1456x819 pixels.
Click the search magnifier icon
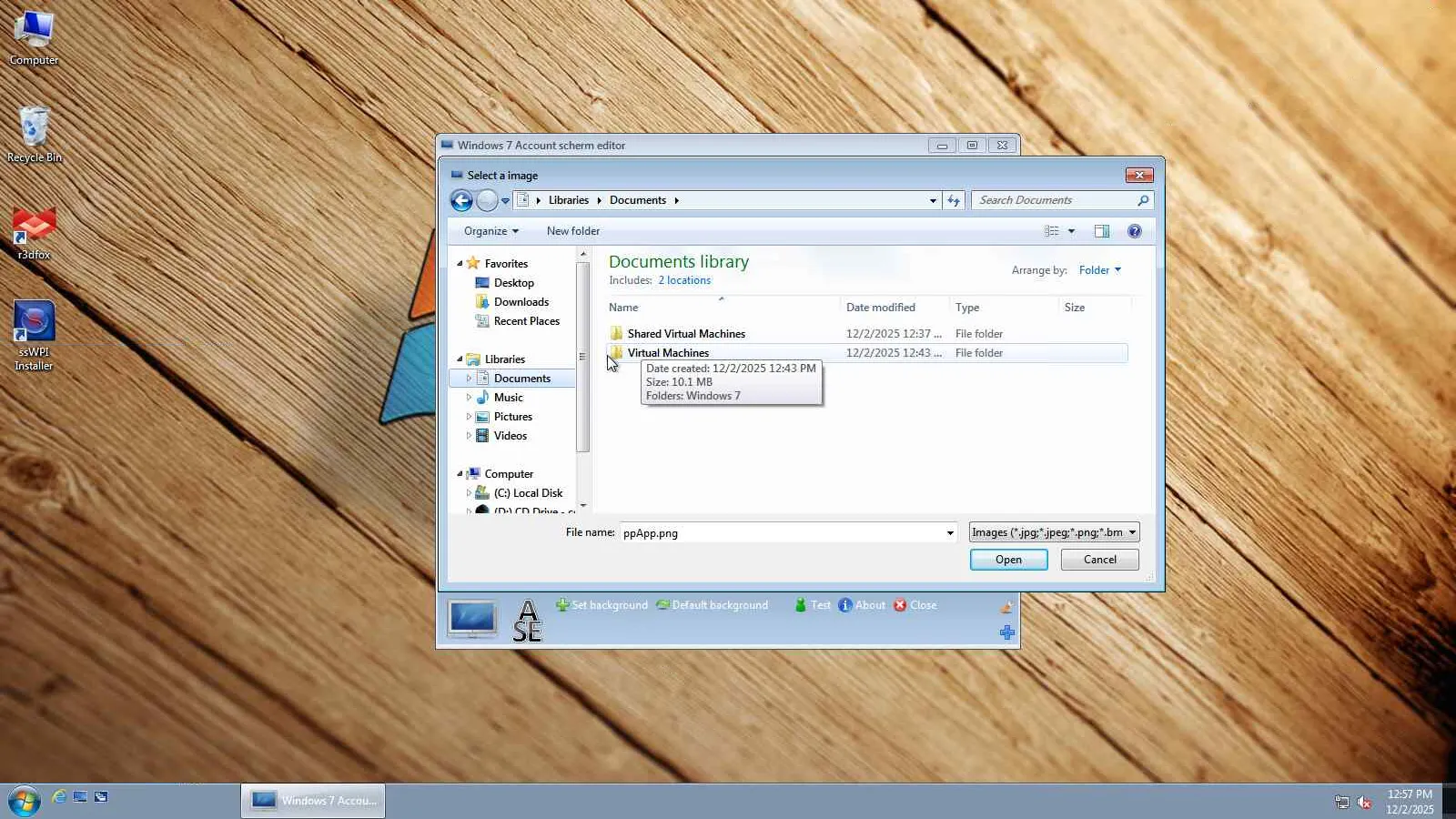pyautogui.click(x=1143, y=200)
